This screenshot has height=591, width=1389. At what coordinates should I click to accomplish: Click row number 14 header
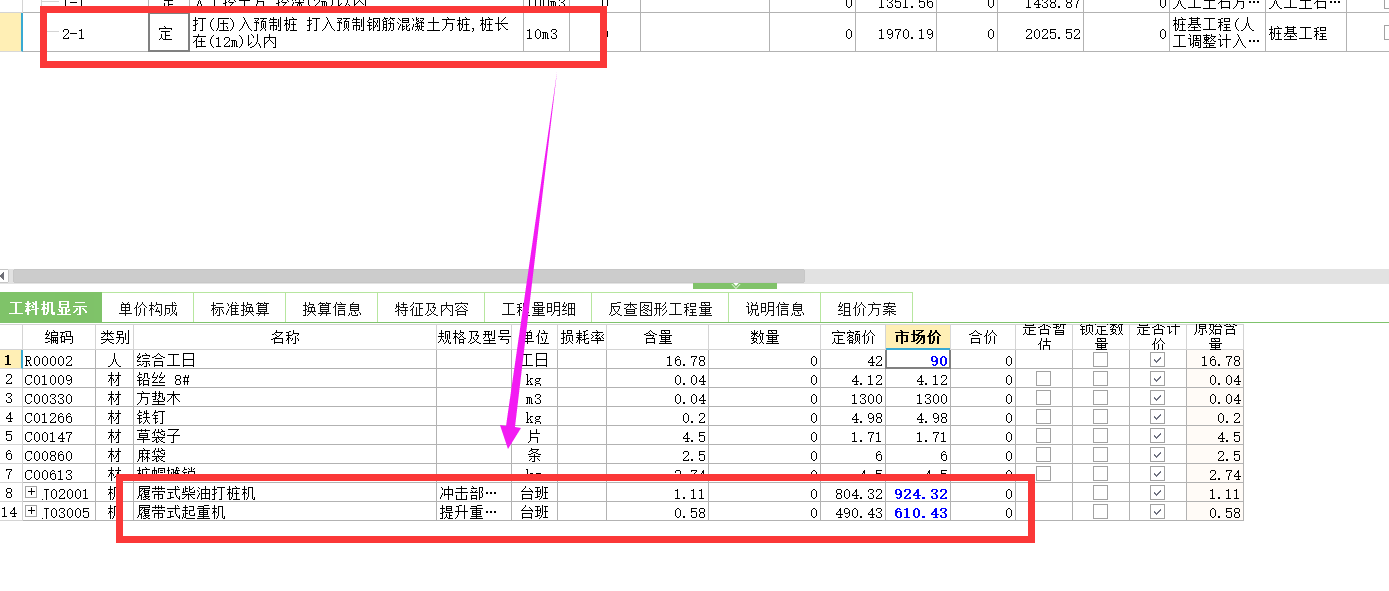pos(10,512)
